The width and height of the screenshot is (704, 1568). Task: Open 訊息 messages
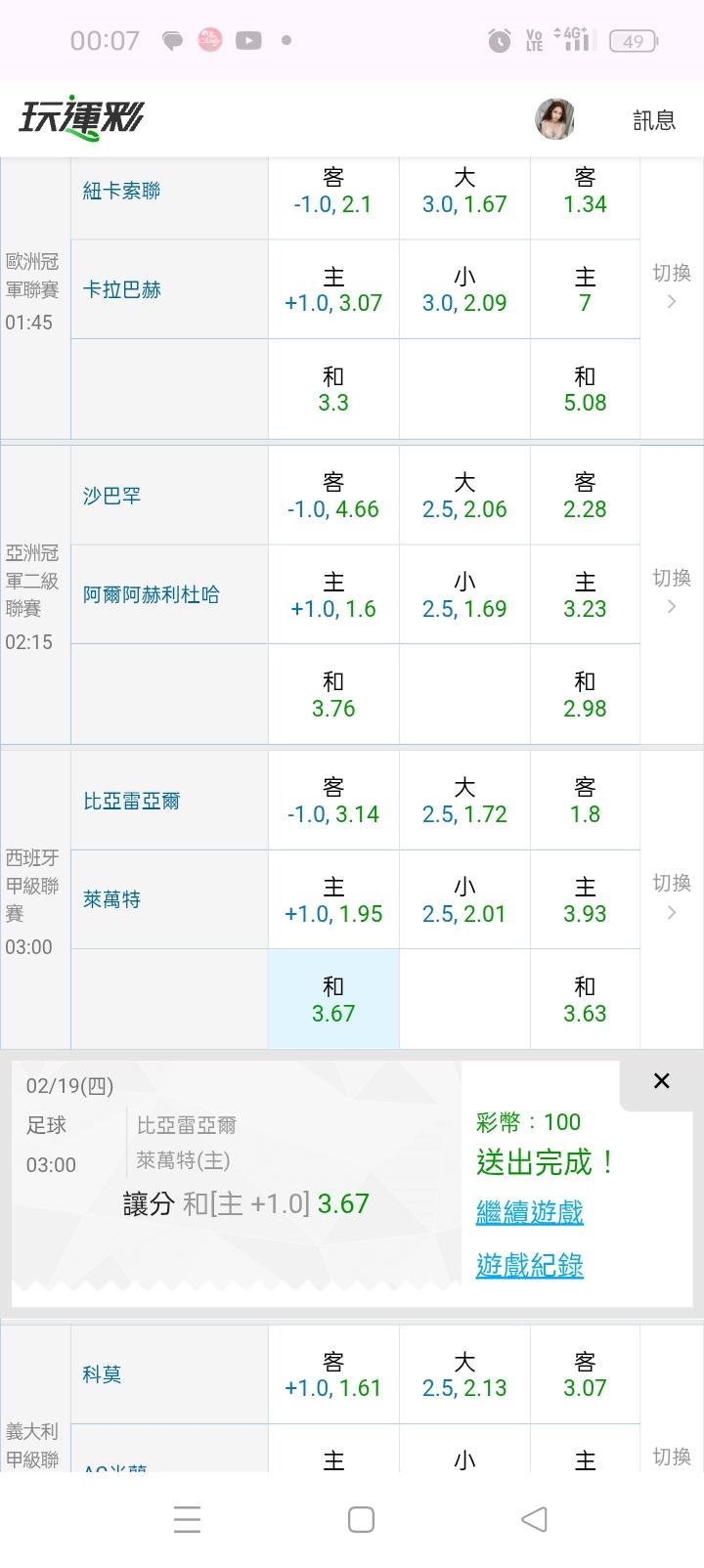pos(654,119)
